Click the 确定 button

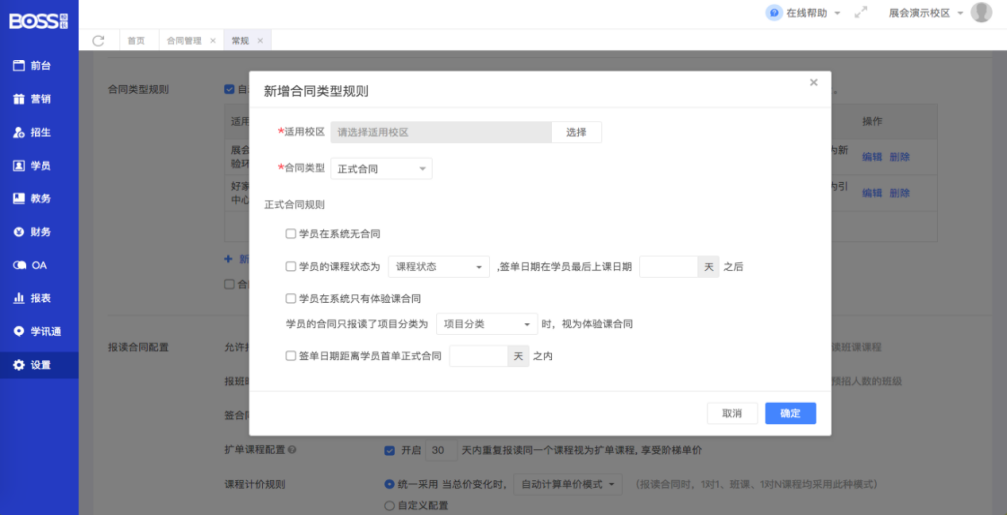(x=790, y=413)
